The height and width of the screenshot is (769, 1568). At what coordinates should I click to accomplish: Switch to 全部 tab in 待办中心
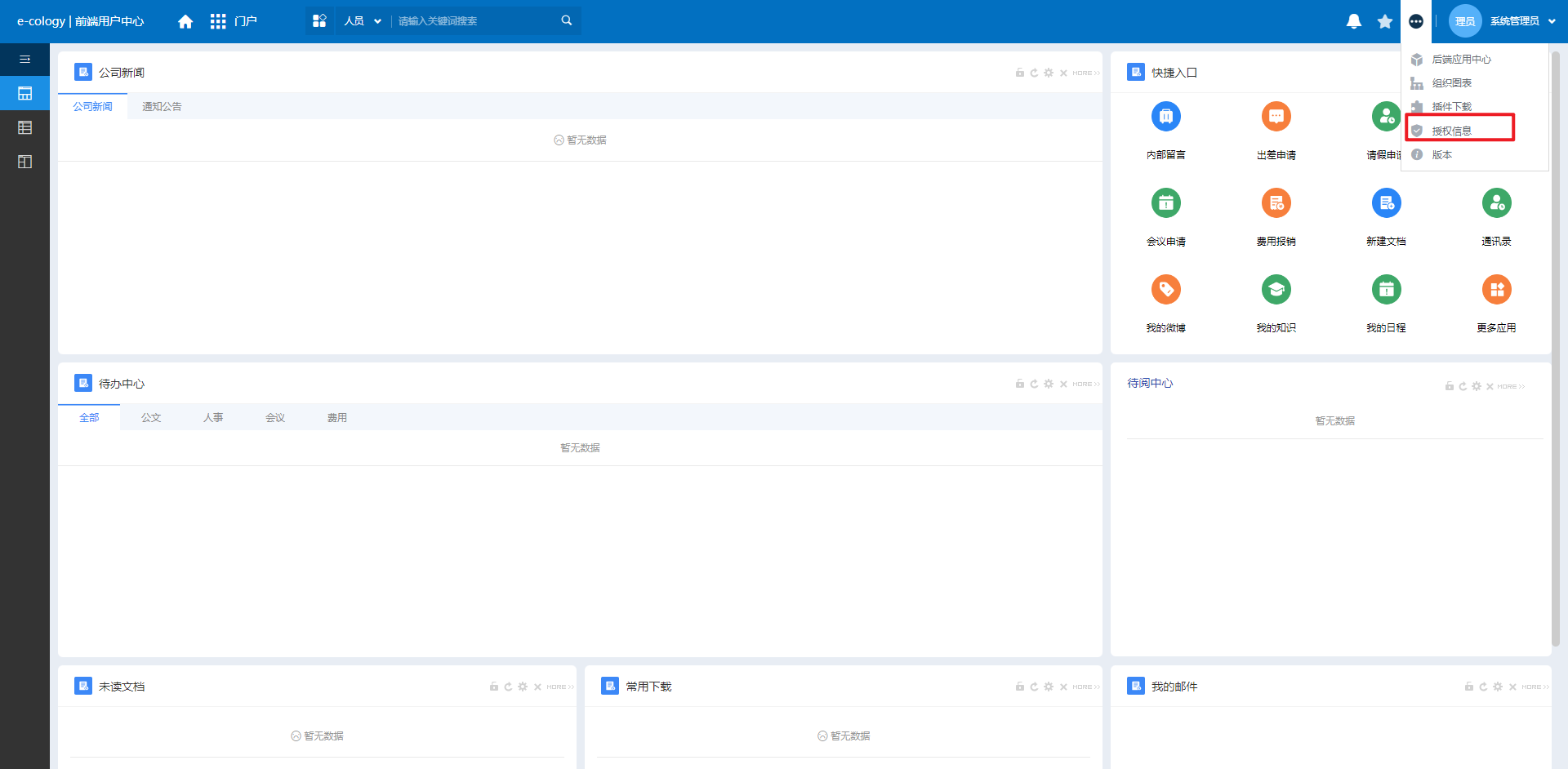[89, 418]
